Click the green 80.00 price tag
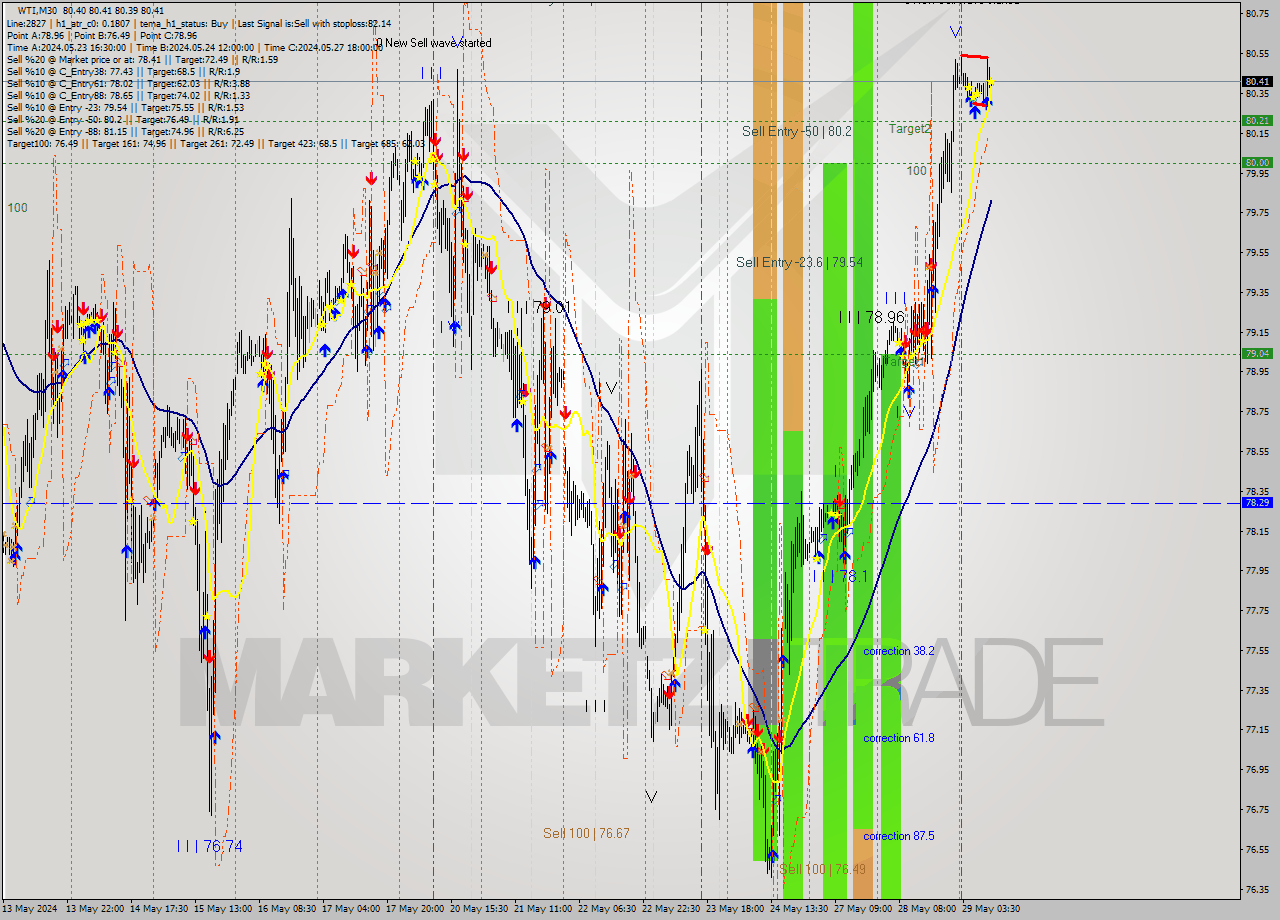Screen dimensions: 1280x920 pyautogui.click(x=1257, y=162)
